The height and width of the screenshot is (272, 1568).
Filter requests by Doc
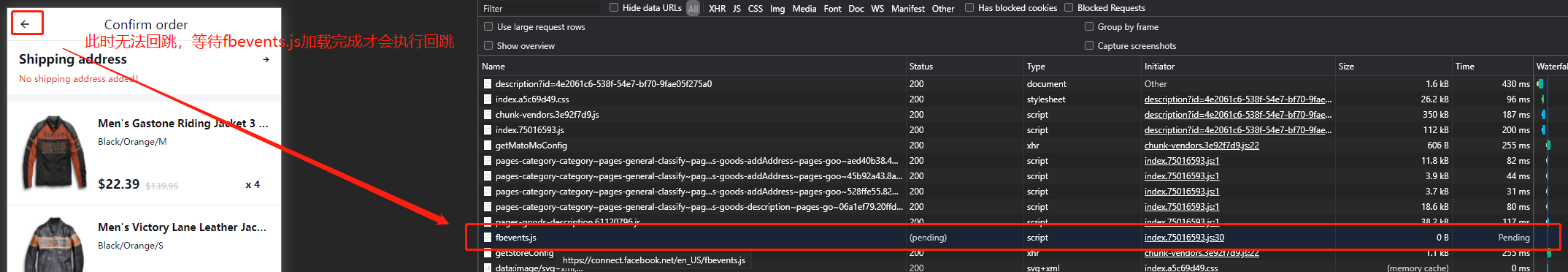pos(856,9)
